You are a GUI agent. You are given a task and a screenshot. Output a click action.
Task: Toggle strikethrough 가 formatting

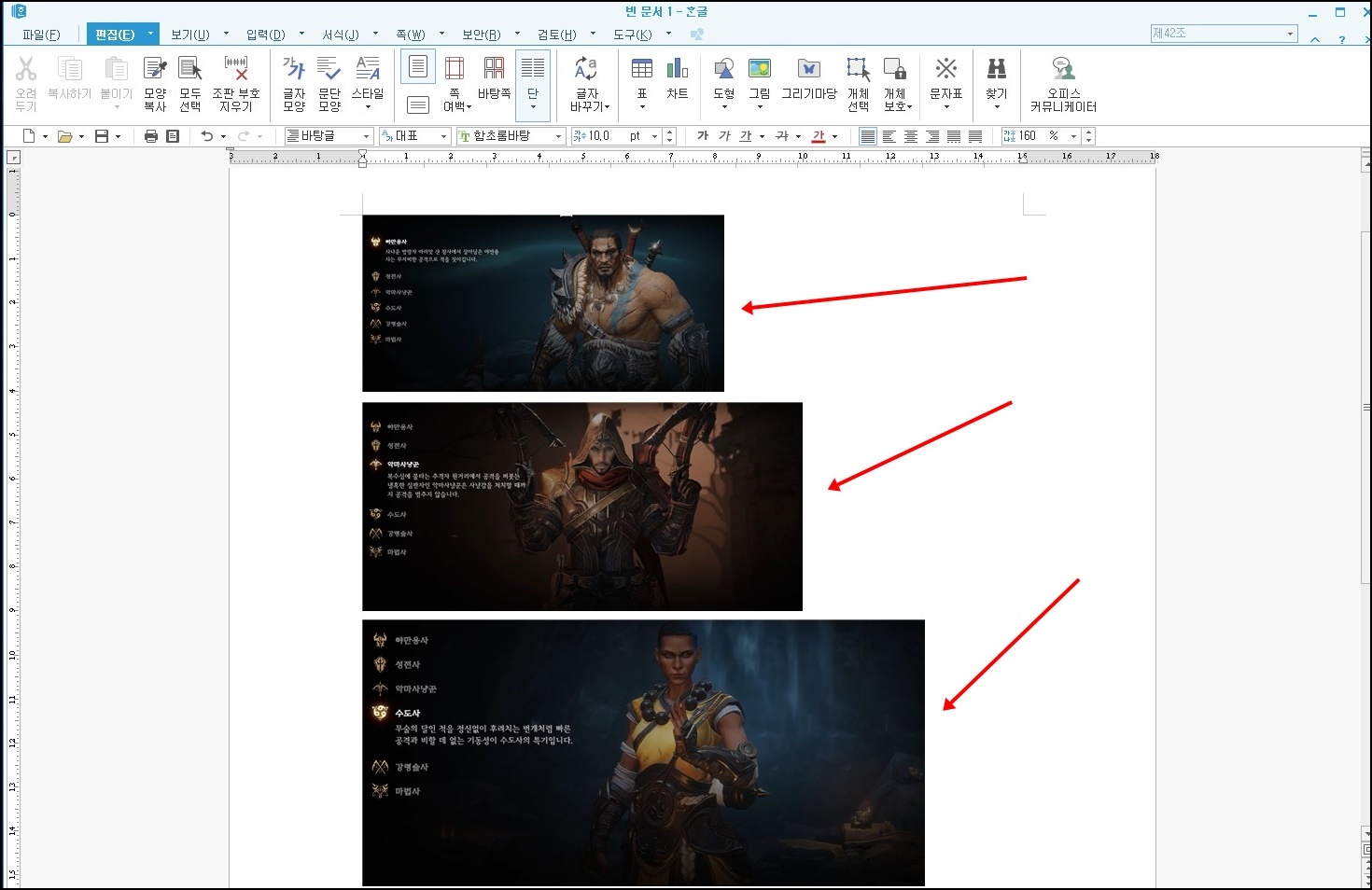pyautogui.click(x=782, y=136)
